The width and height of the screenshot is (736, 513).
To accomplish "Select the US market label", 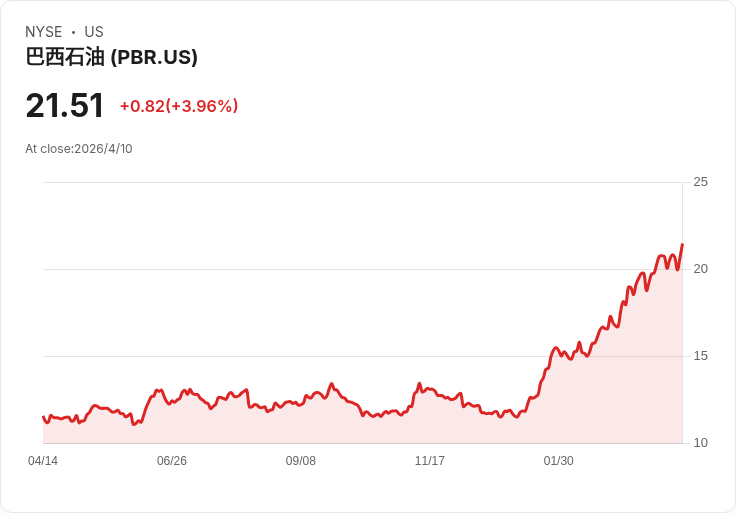I will tap(94, 32).
